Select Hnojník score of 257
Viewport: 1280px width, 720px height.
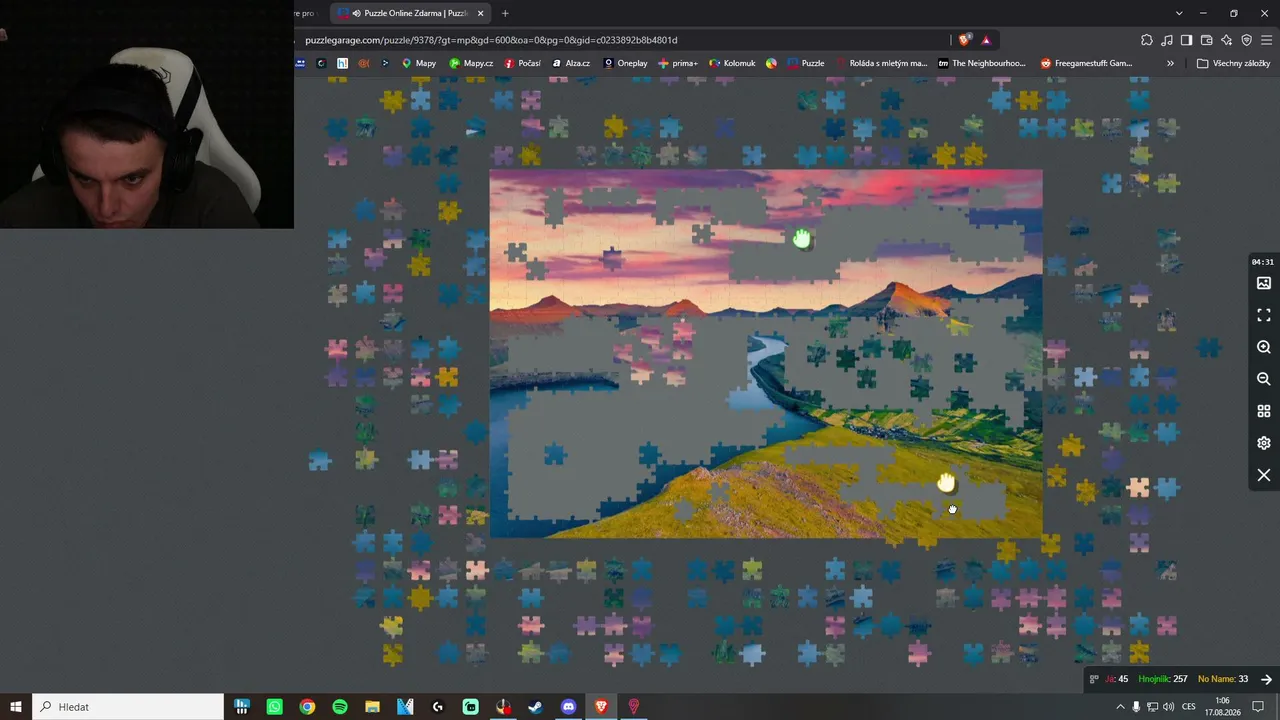coord(1163,679)
